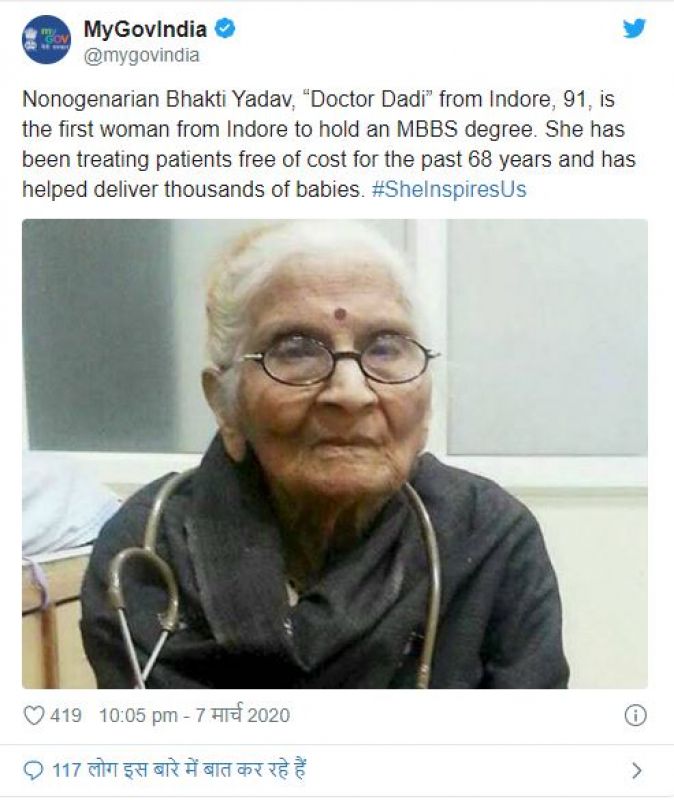Open the tweet info icon
This screenshot has width=674, height=800.
(635, 715)
